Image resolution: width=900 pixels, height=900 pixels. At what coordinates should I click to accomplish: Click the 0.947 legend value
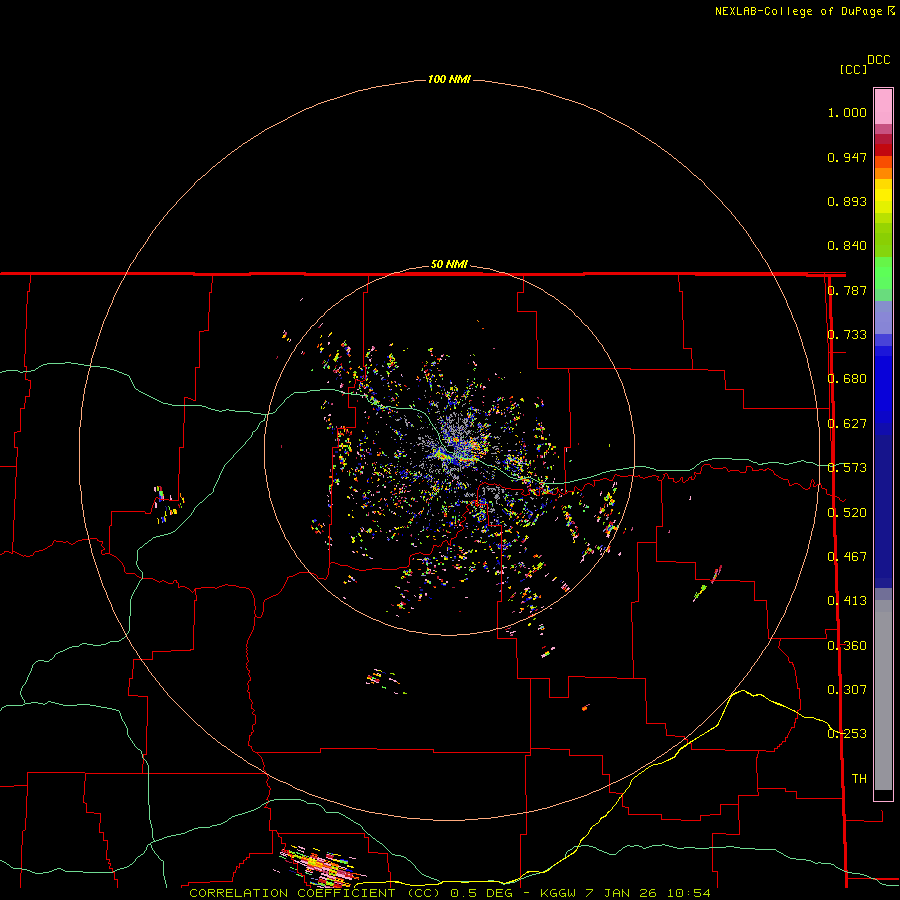click(x=847, y=157)
